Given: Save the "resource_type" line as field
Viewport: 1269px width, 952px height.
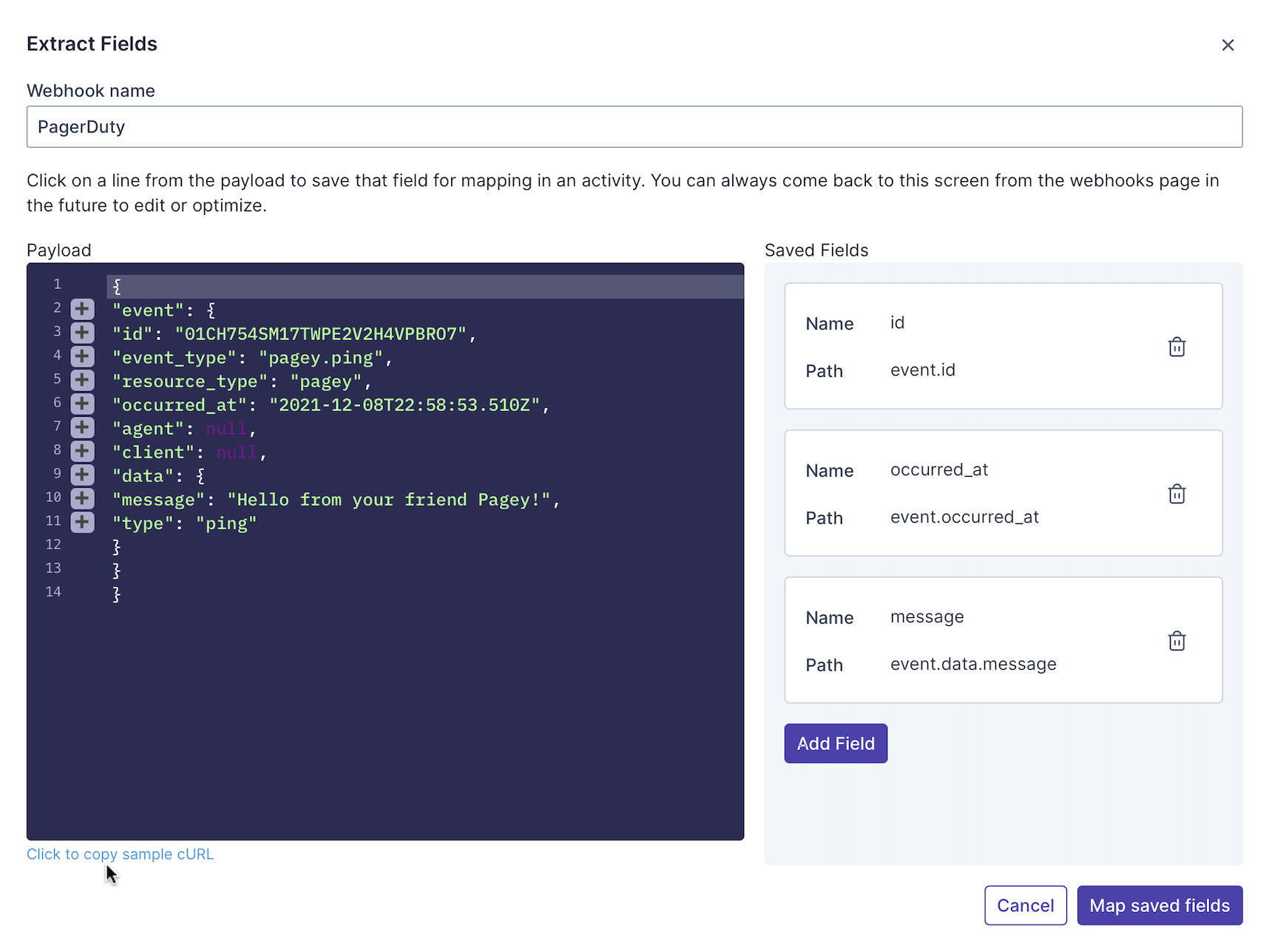Looking at the screenshot, I should pyautogui.click(x=82, y=380).
